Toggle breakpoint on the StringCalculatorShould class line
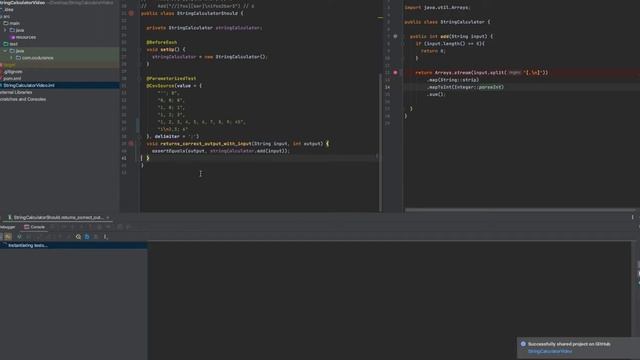640x360 pixels. point(131,13)
